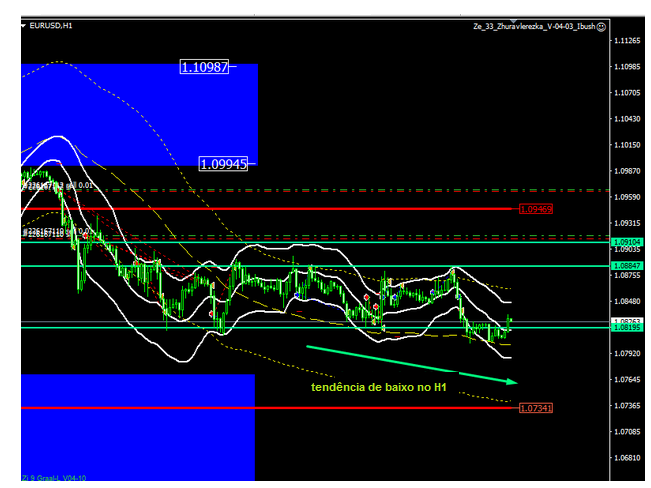
Task: Click the triangle icon beside EURUSD,H1
Action: tap(24, 26)
